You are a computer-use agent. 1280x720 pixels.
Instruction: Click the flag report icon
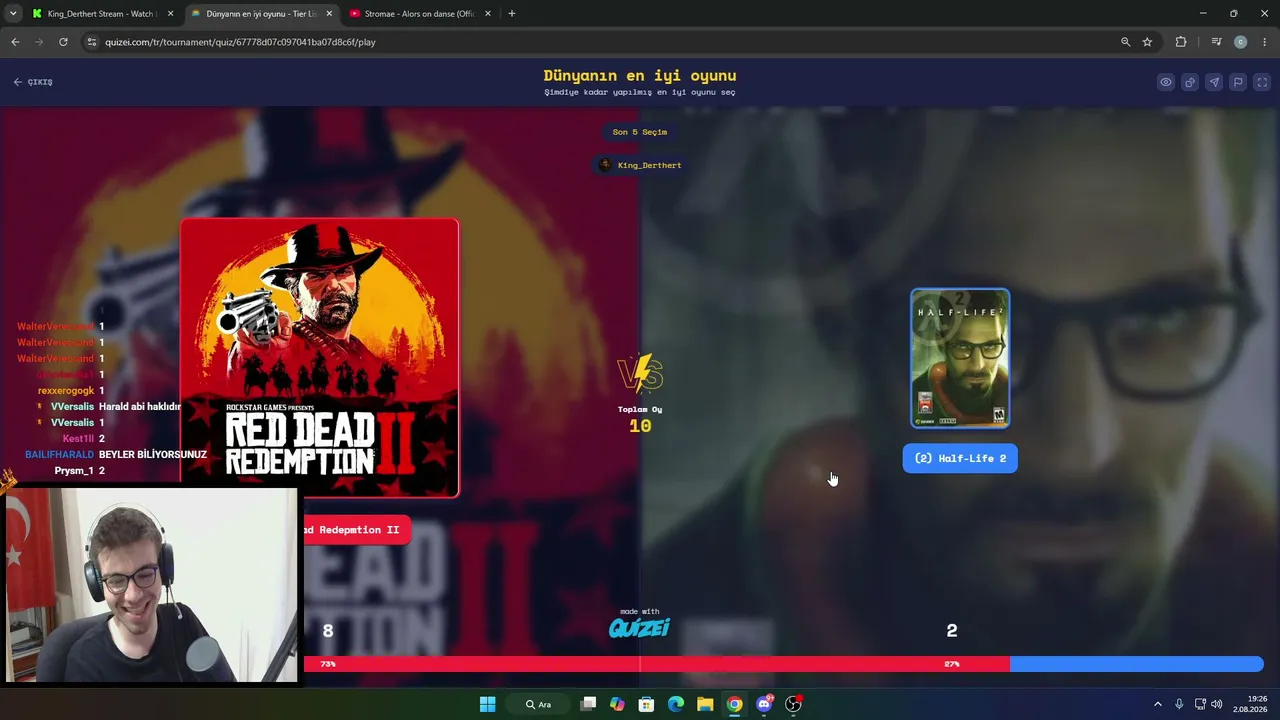point(1238,82)
